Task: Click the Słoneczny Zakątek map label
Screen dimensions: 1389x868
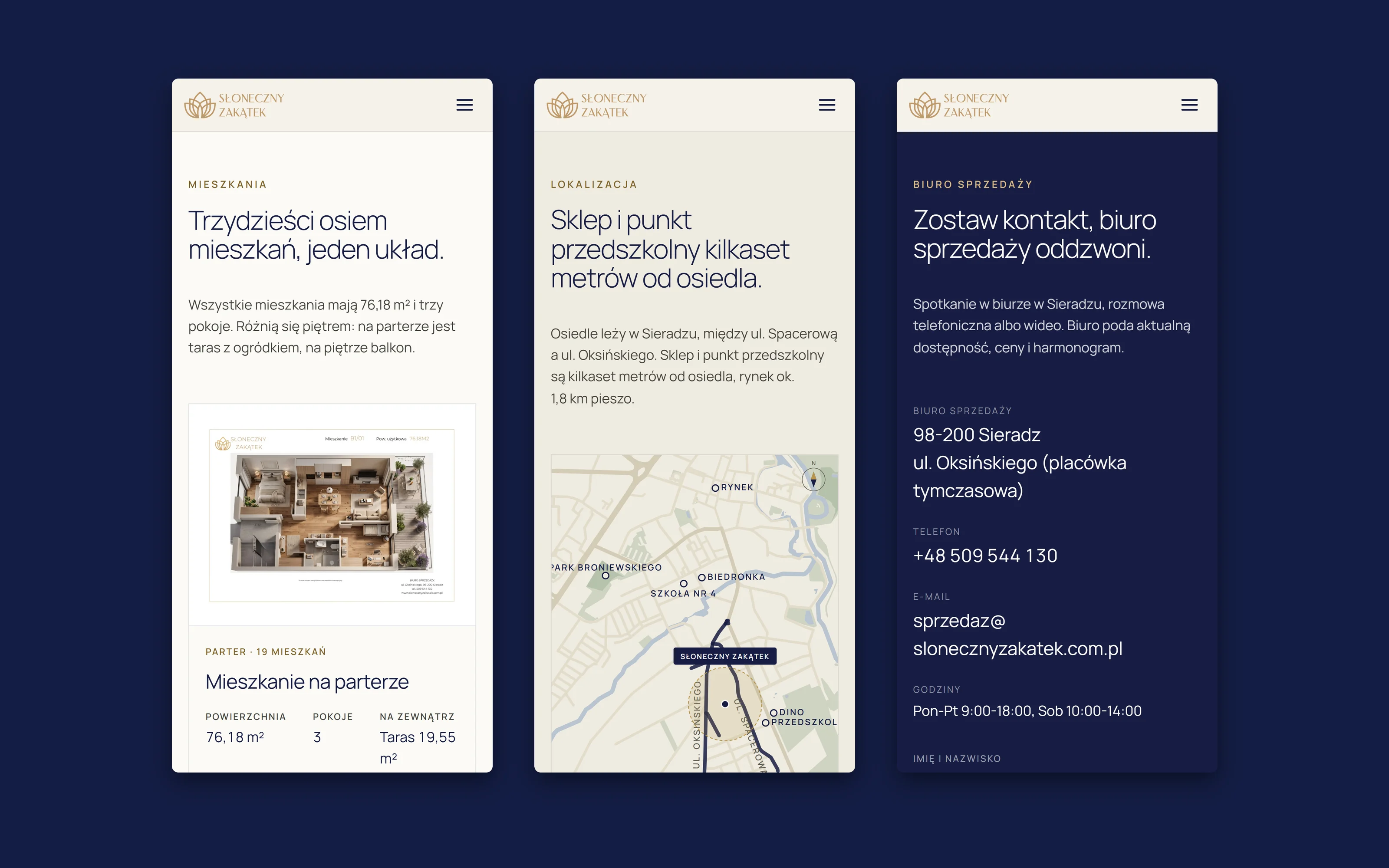Action: (725, 656)
